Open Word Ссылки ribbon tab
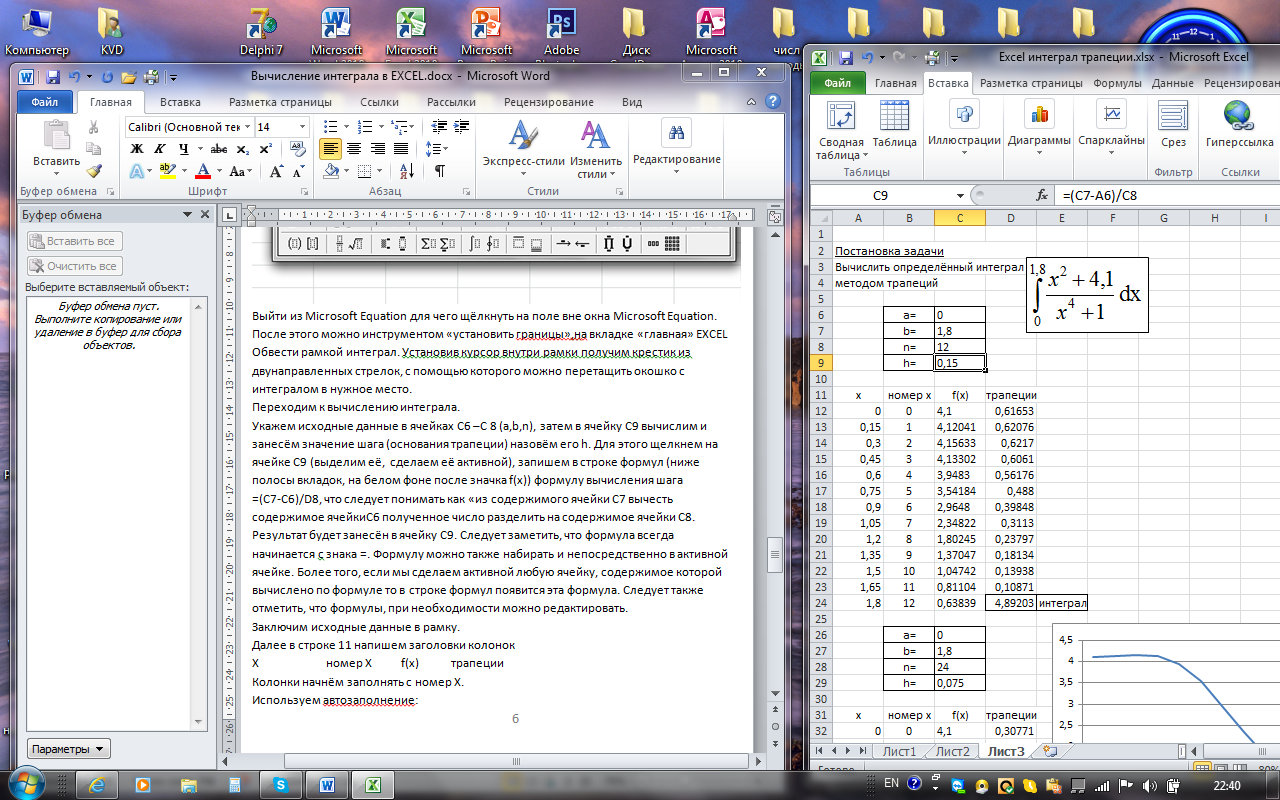1280x800 pixels. pos(380,102)
